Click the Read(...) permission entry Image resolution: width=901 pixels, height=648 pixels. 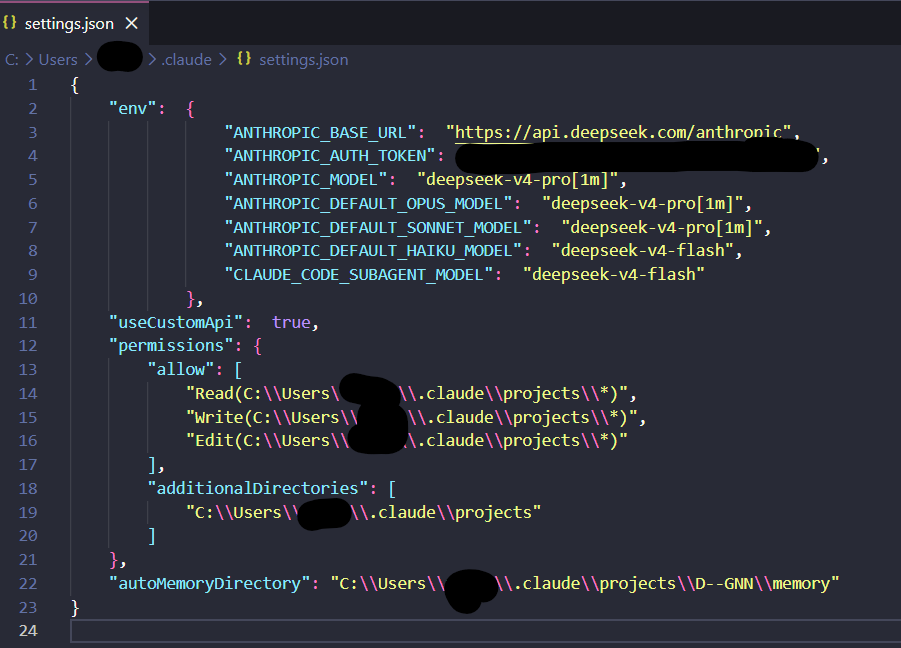407,394
